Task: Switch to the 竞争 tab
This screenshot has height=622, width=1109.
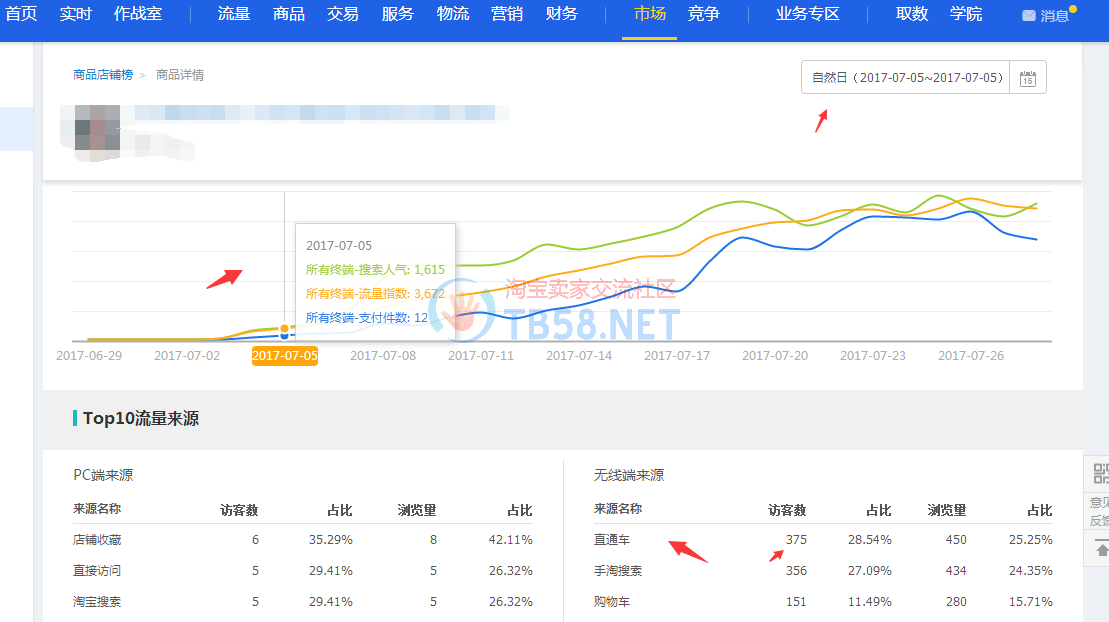Action: click(703, 14)
